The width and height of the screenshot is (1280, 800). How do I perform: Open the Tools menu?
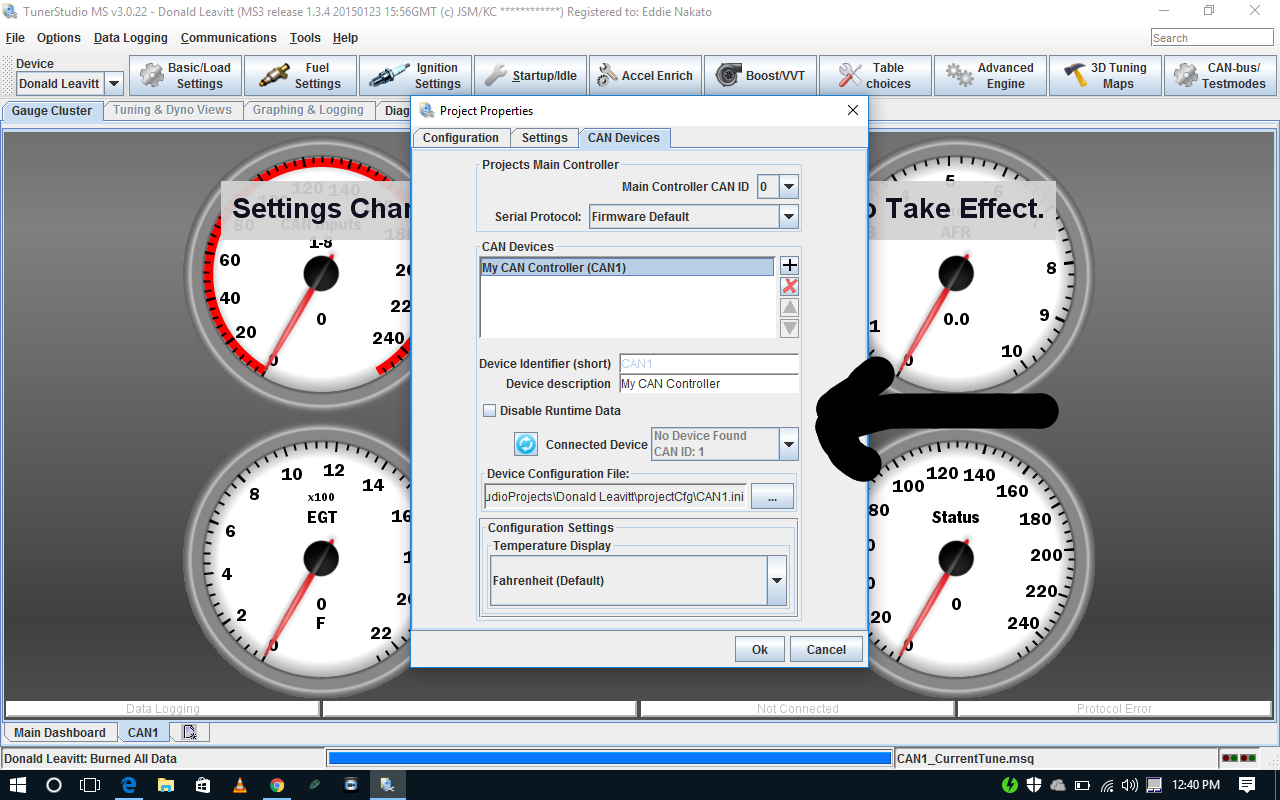(305, 38)
